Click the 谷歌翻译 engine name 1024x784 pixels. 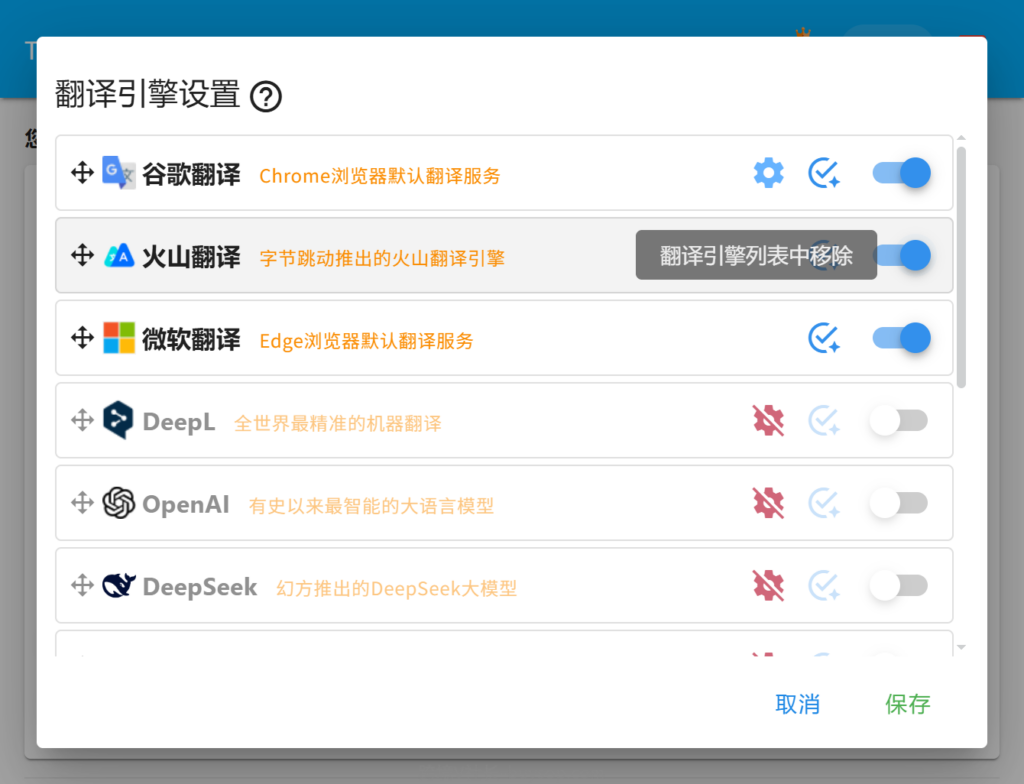pyautogui.click(x=191, y=174)
